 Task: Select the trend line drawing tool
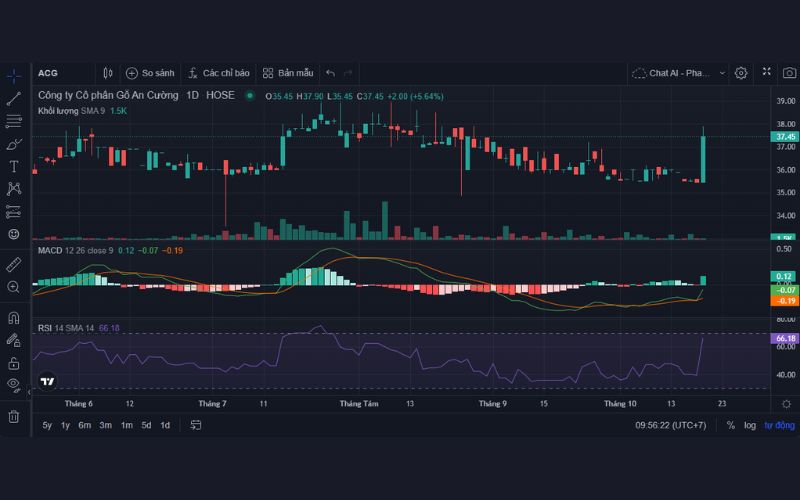[x=14, y=98]
